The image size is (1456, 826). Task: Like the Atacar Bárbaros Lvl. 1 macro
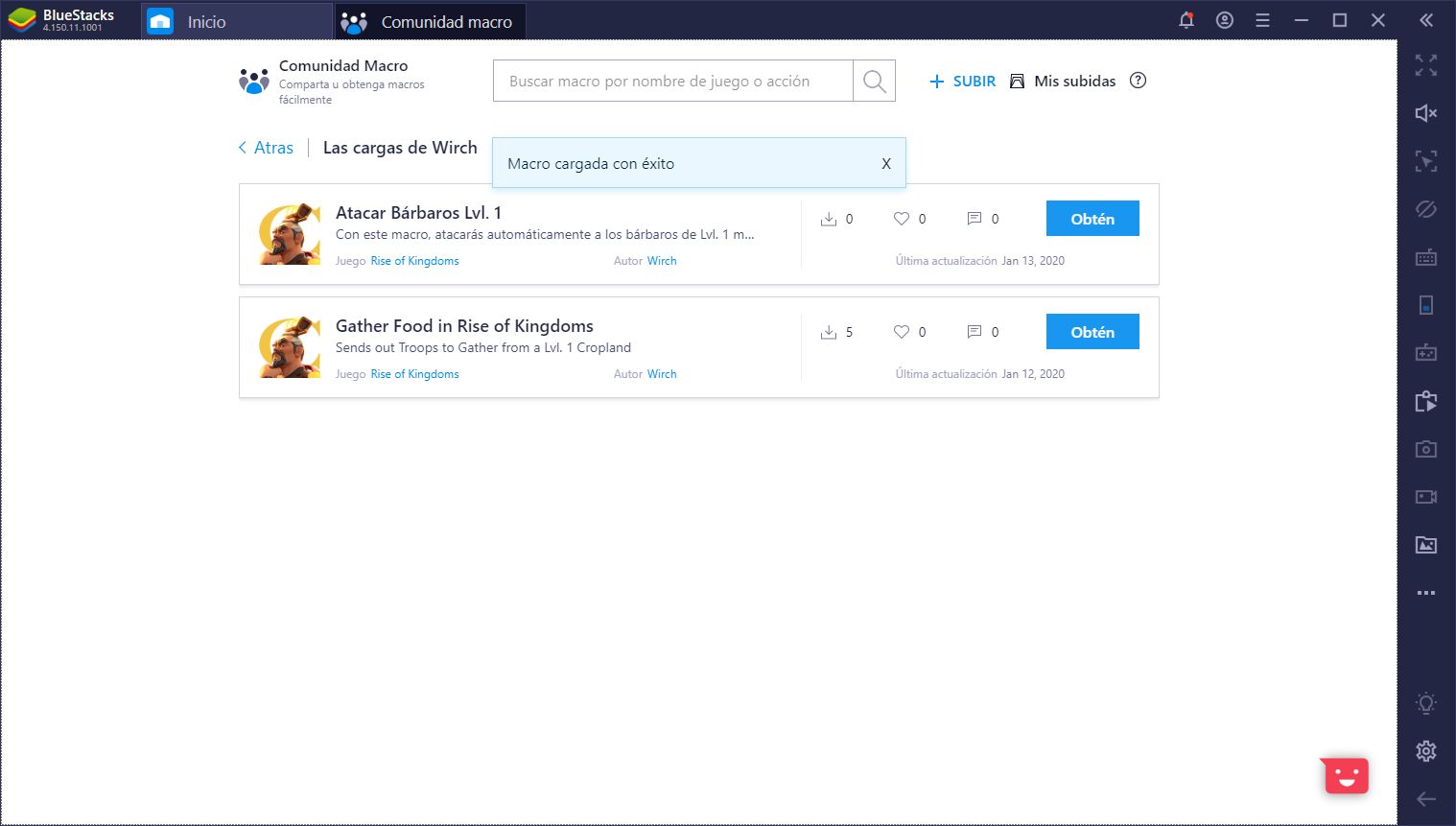902,219
